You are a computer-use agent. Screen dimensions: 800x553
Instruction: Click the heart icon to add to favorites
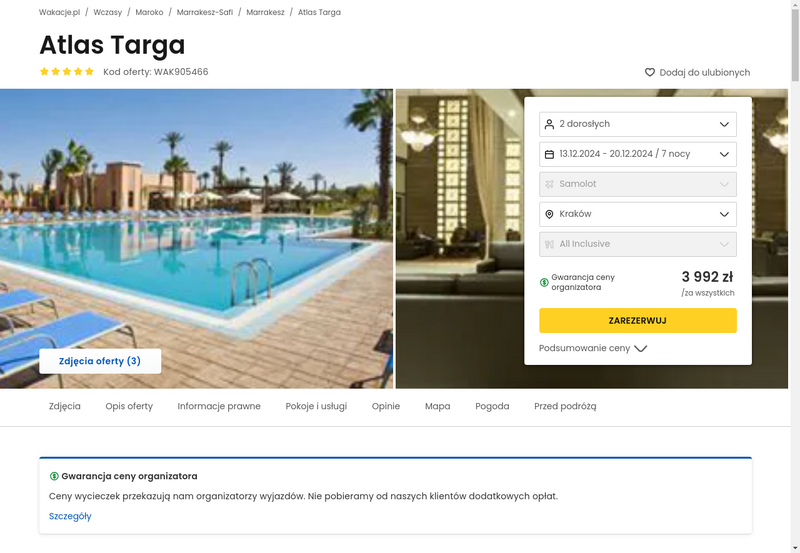coord(649,72)
